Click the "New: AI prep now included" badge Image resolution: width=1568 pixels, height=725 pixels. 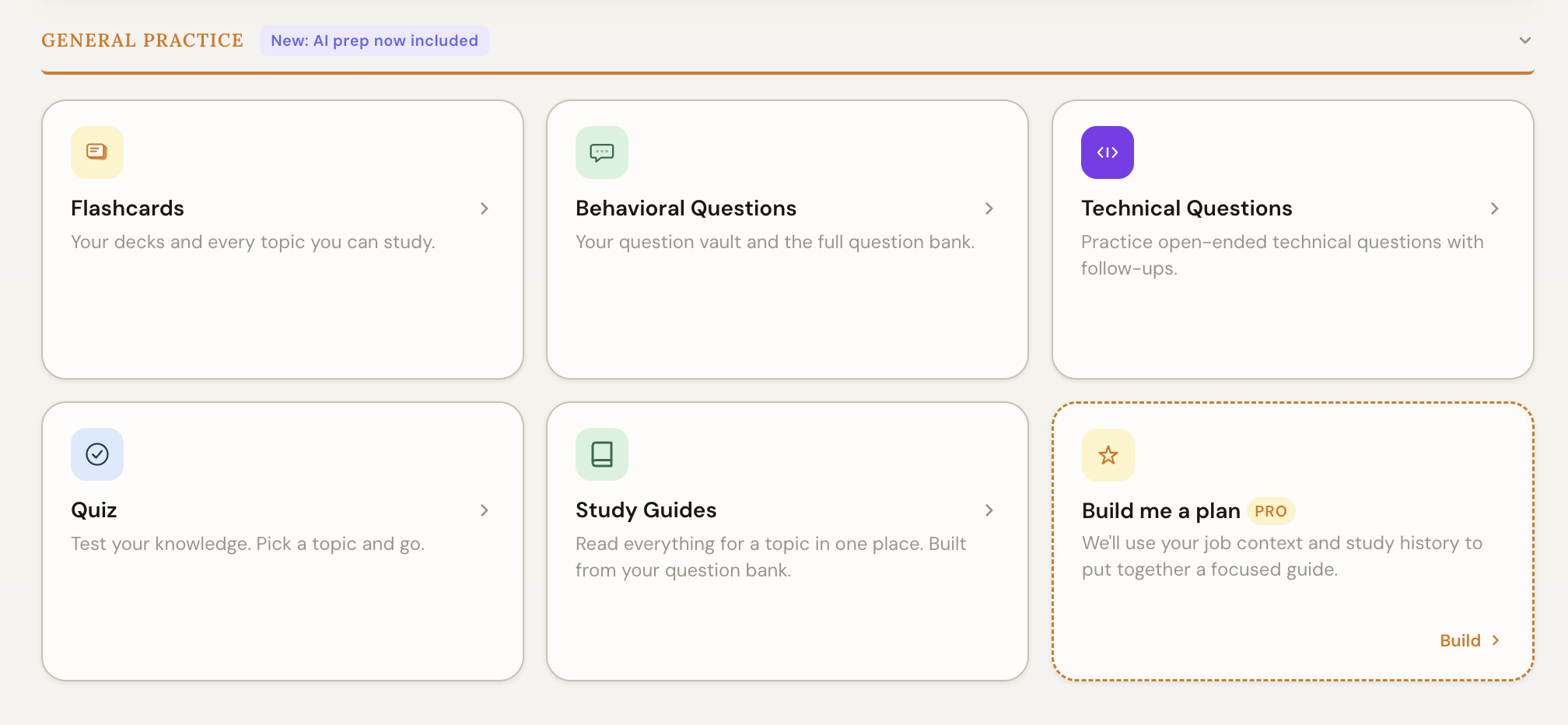pos(374,40)
